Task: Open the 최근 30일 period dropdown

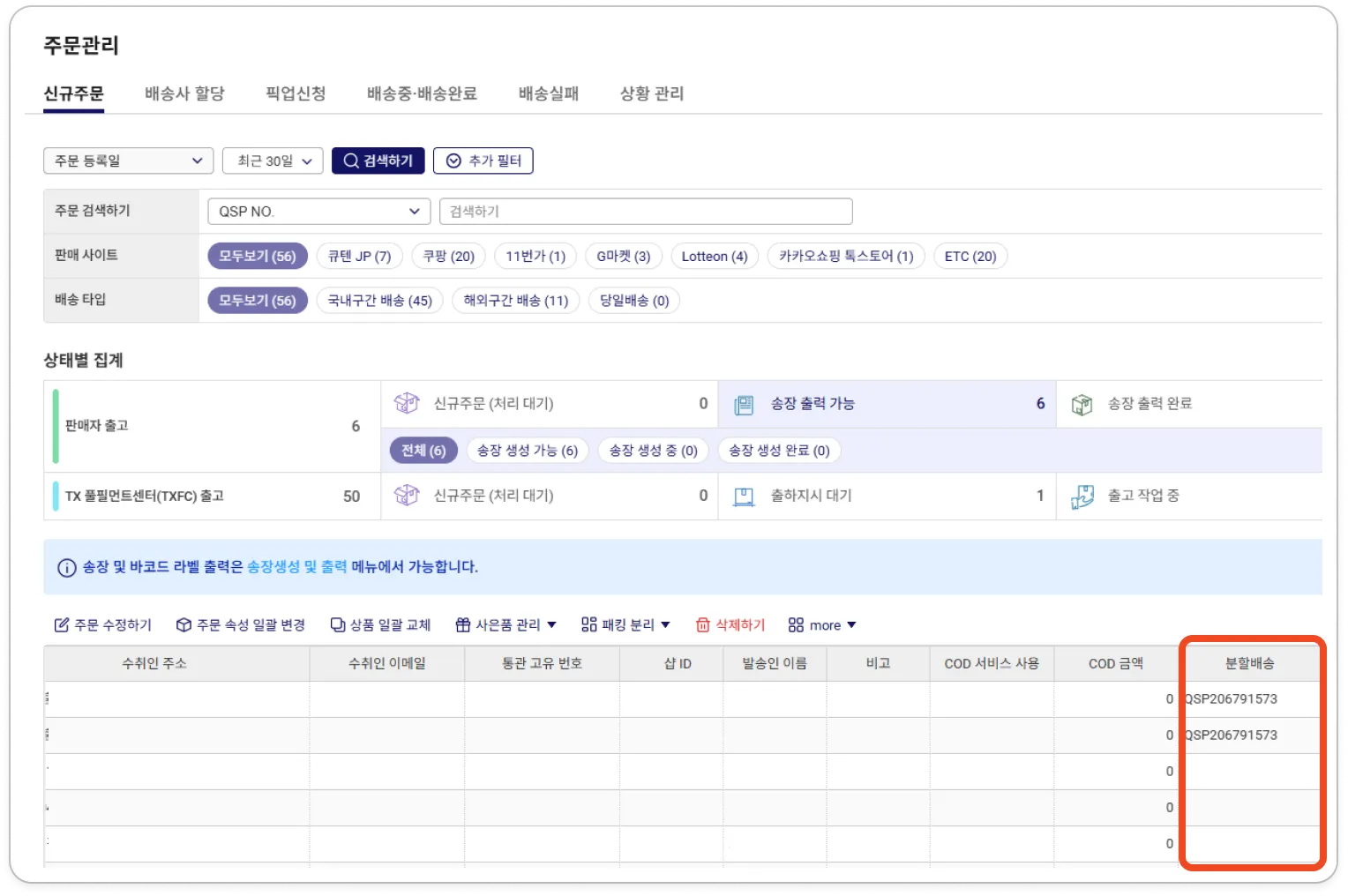Action: 273,161
